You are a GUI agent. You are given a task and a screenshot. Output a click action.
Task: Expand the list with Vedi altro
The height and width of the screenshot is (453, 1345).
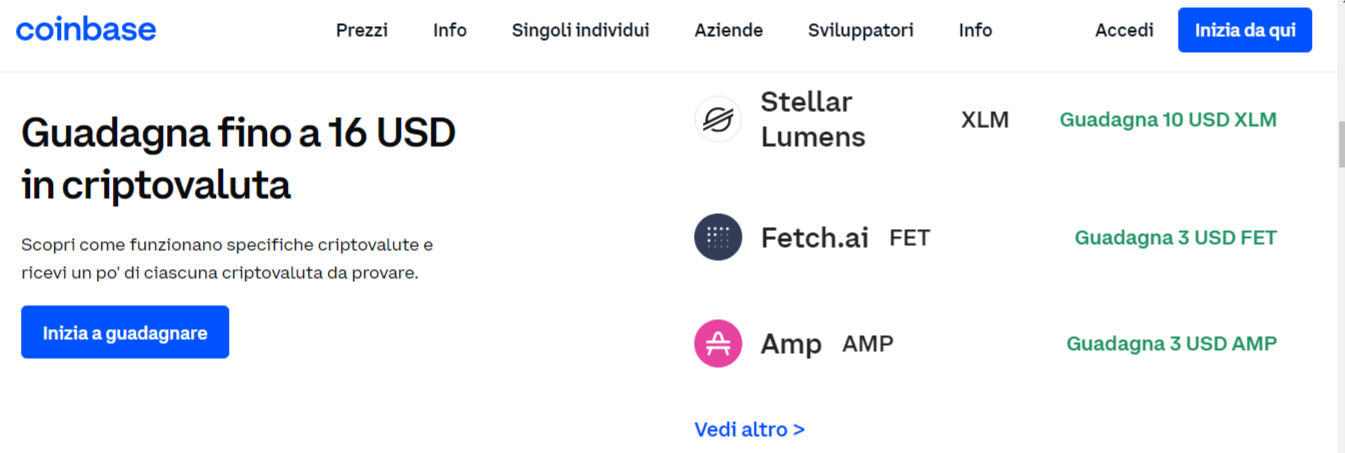pos(749,430)
